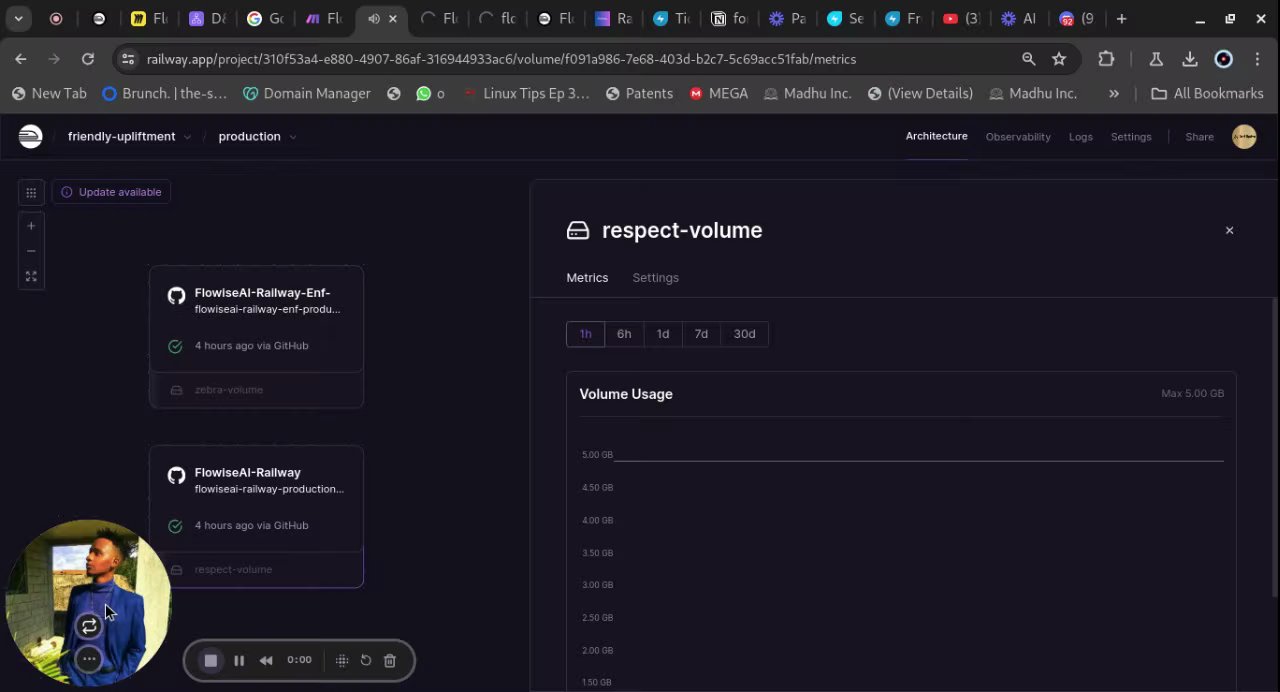Open the Observability tab
The height and width of the screenshot is (692, 1280).
tap(1018, 137)
